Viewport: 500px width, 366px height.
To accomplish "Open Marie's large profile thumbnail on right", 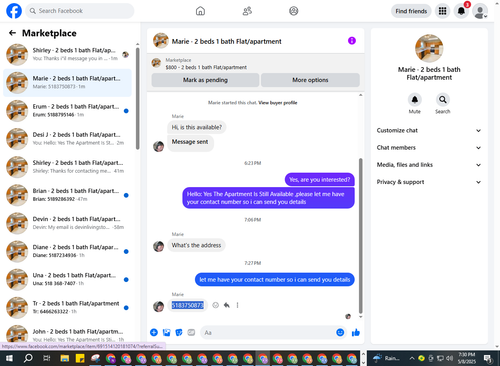I will tap(429, 48).
